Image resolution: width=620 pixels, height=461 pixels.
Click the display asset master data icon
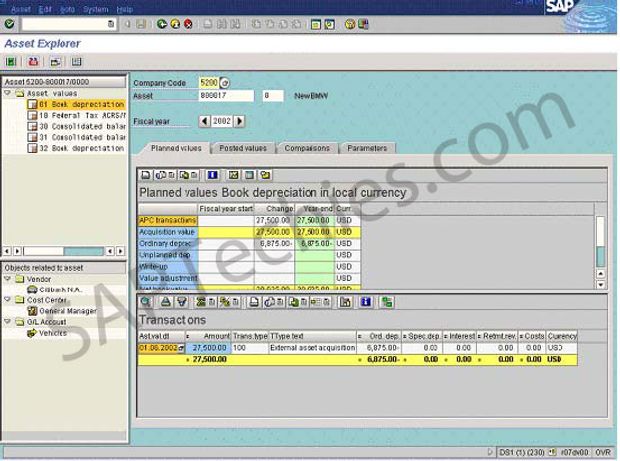click(55, 62)
